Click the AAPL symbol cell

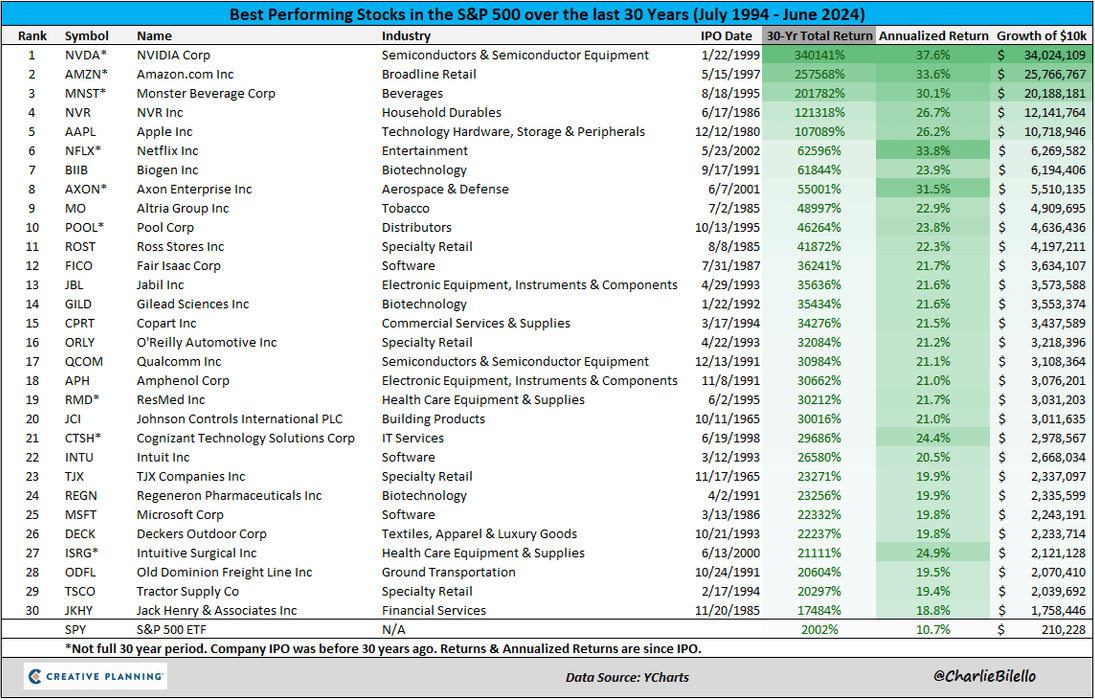[80, 132]
